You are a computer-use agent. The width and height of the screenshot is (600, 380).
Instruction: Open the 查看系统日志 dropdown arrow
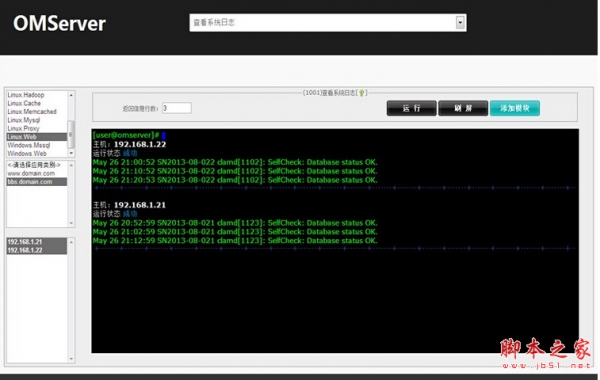(460, 23)
